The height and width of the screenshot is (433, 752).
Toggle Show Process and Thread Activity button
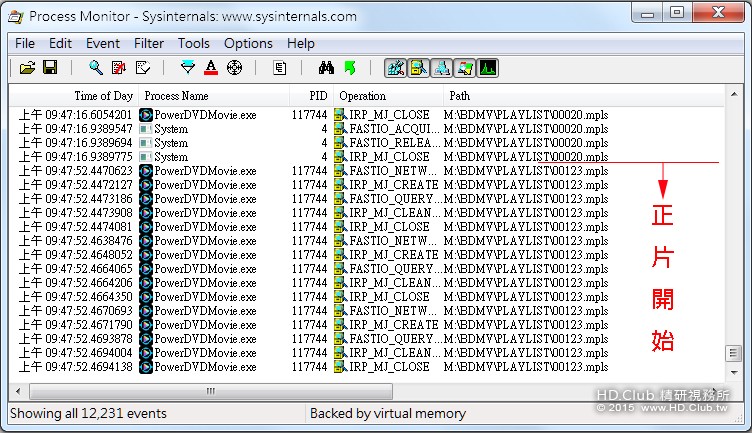coord(464,68)
